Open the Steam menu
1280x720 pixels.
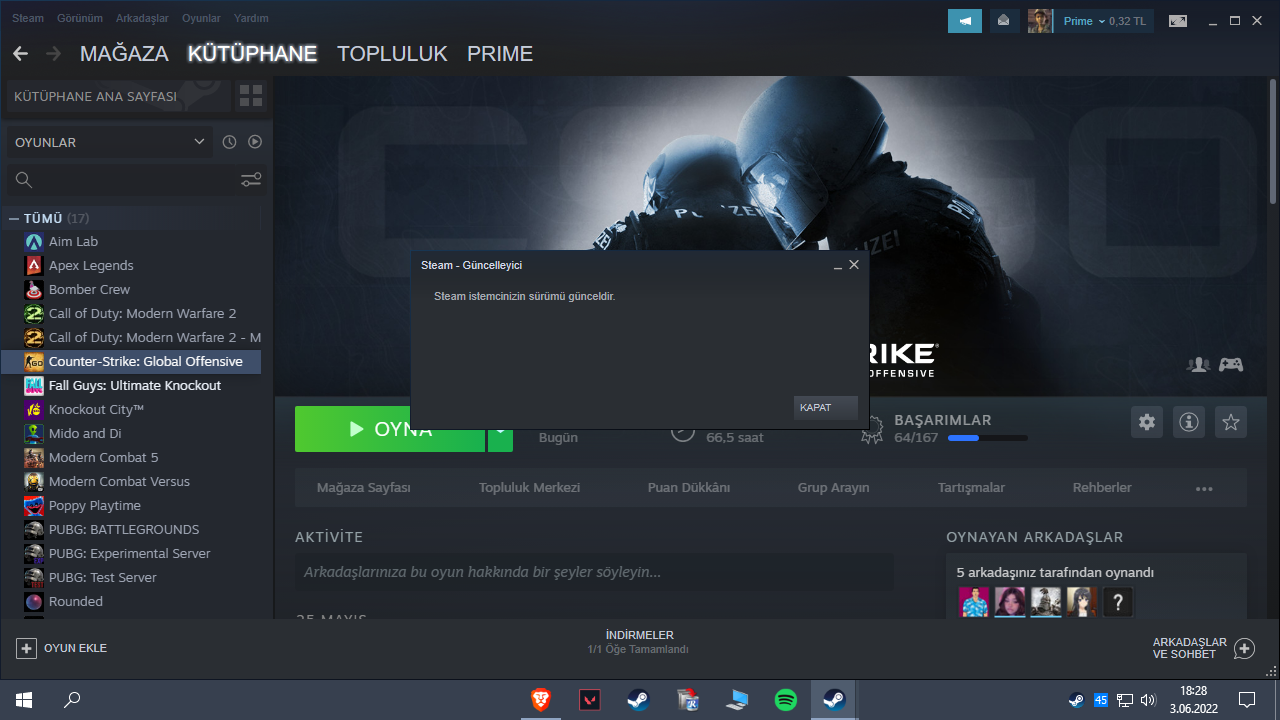[28, 18]
